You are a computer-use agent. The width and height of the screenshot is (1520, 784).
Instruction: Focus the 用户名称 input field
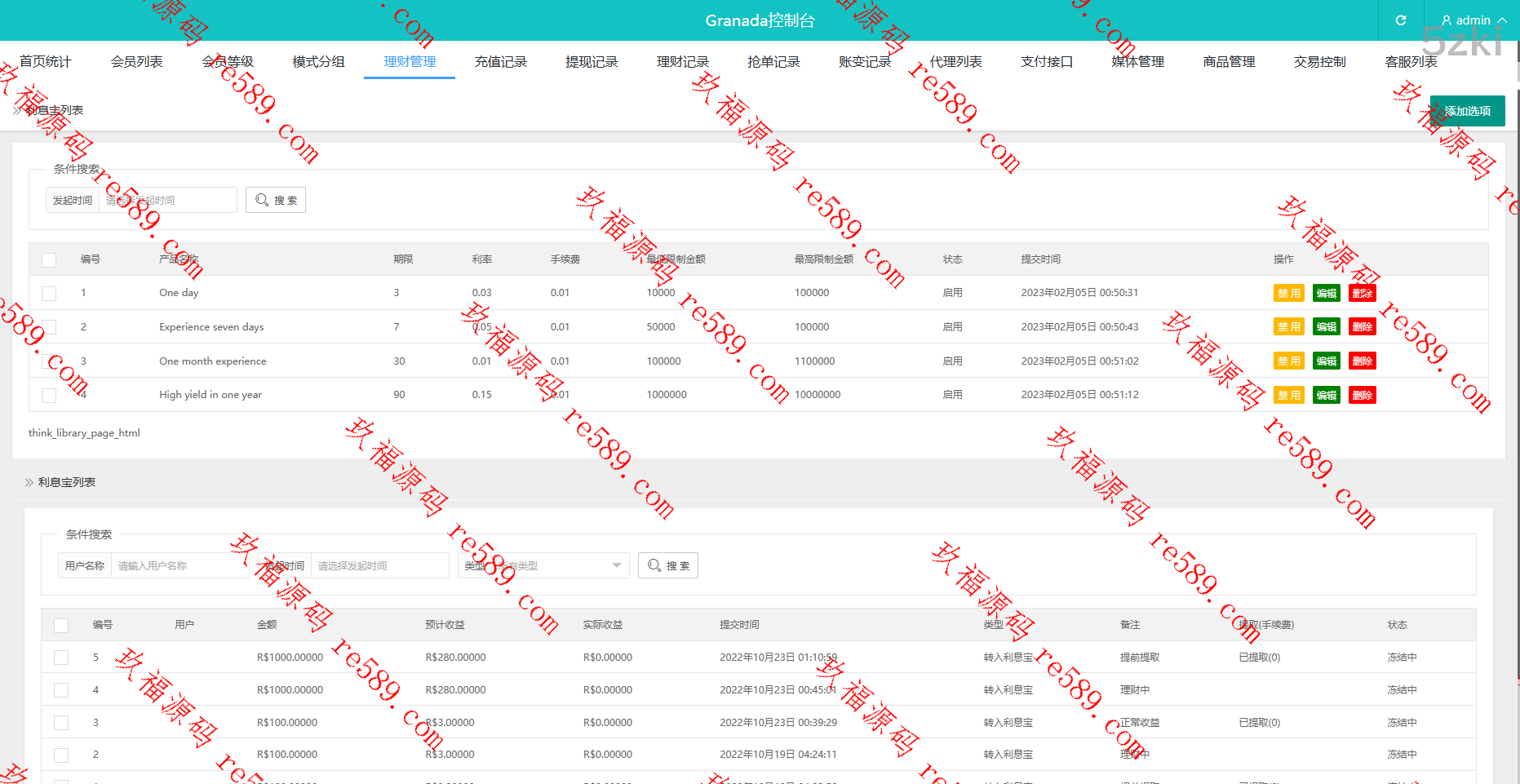coord(179,566)
